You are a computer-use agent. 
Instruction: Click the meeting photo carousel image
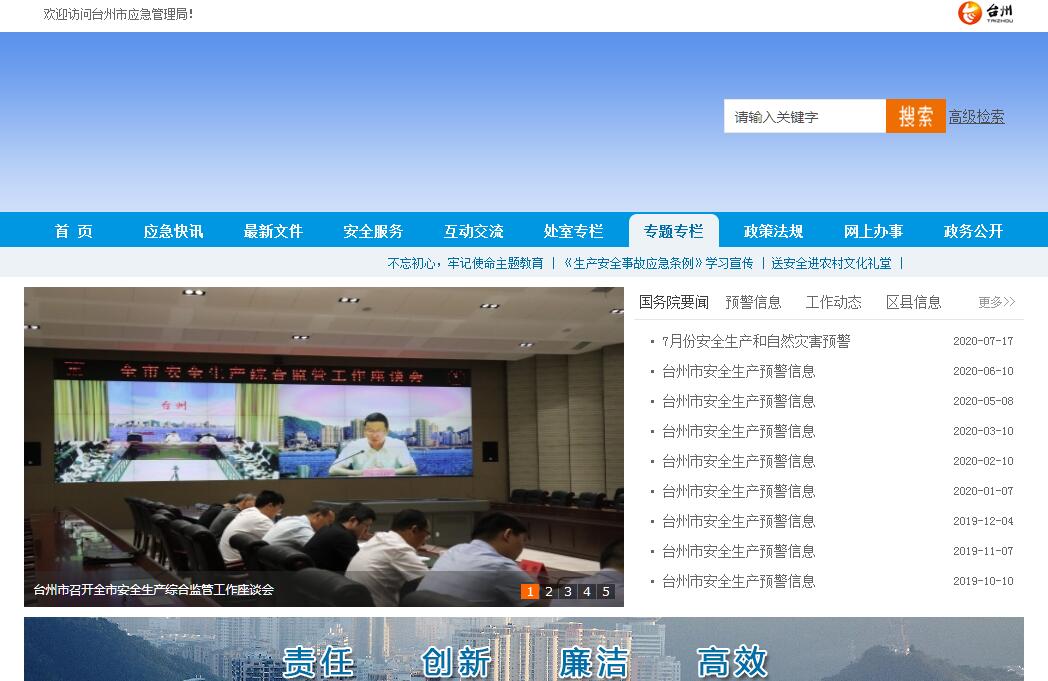coord(323,440)
